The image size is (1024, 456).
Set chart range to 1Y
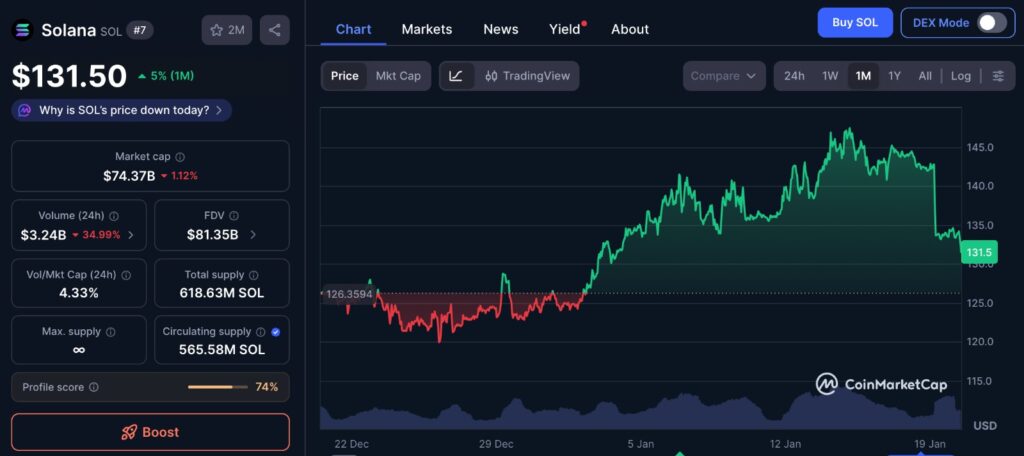[x=895, y=76]
